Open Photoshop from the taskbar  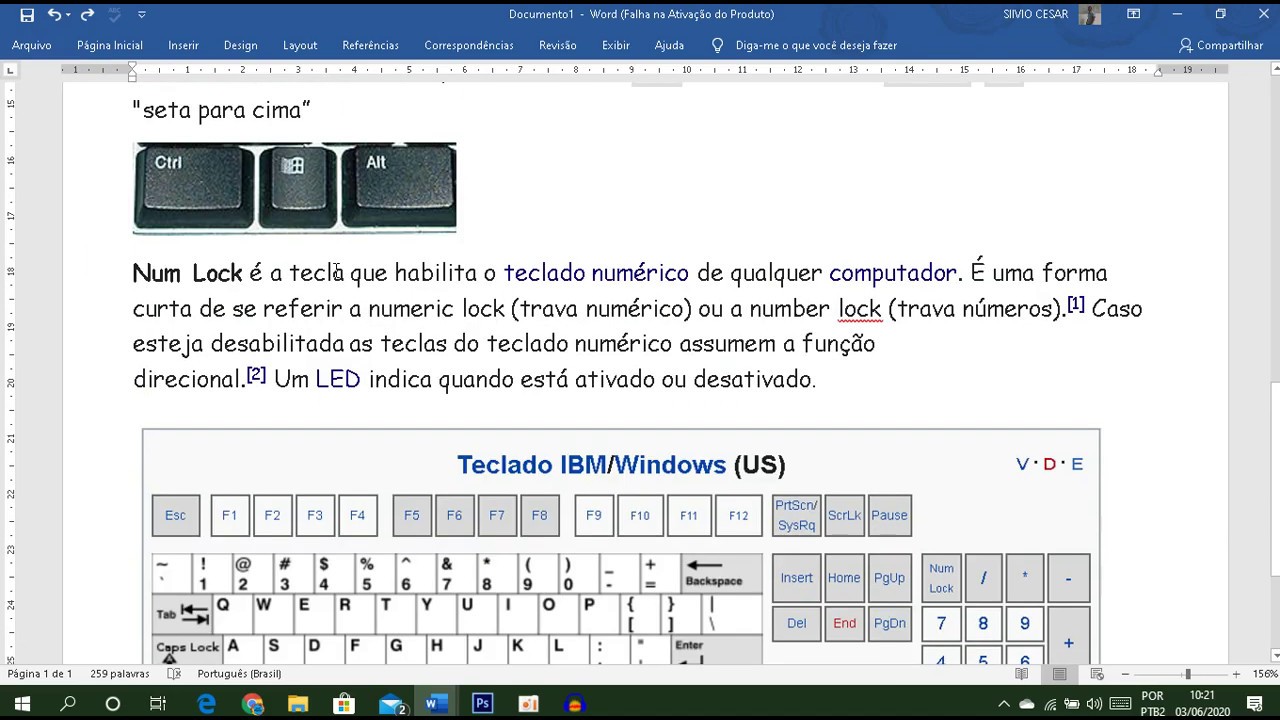point(482,704)
